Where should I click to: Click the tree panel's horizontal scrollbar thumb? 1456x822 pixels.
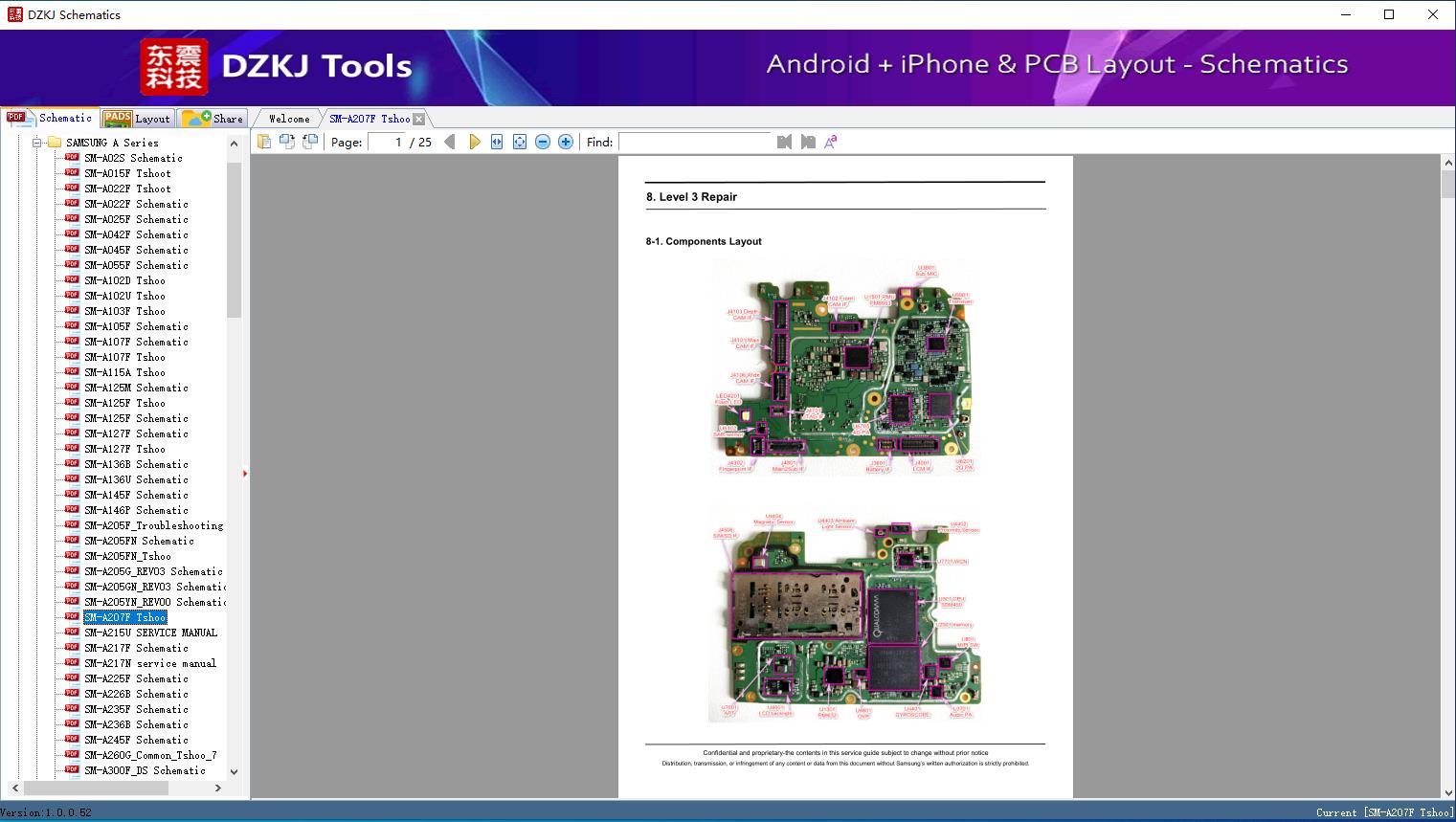[96, 788]
